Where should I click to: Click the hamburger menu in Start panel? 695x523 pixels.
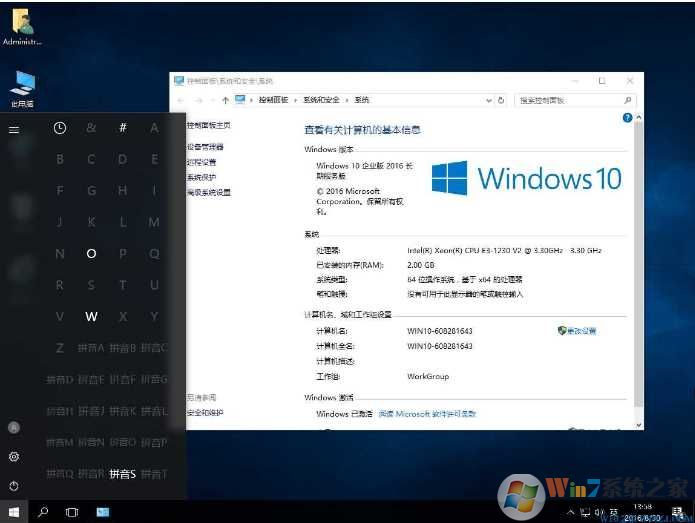point(14,129)
